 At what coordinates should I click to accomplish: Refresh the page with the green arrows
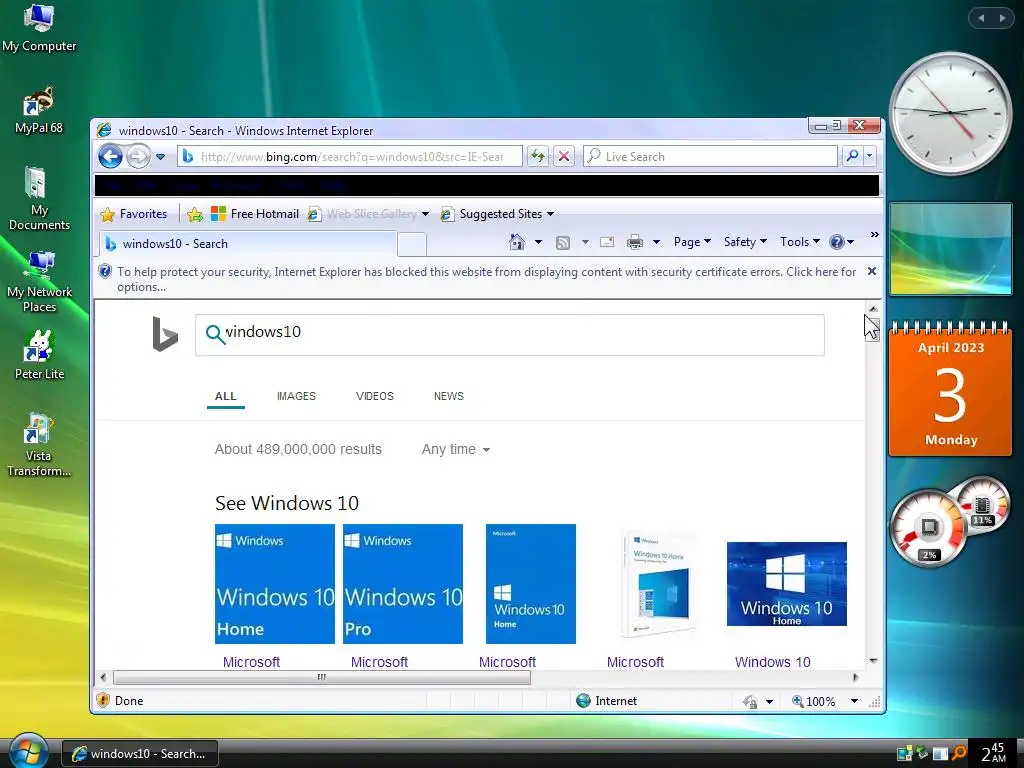(x=537, y=156)
